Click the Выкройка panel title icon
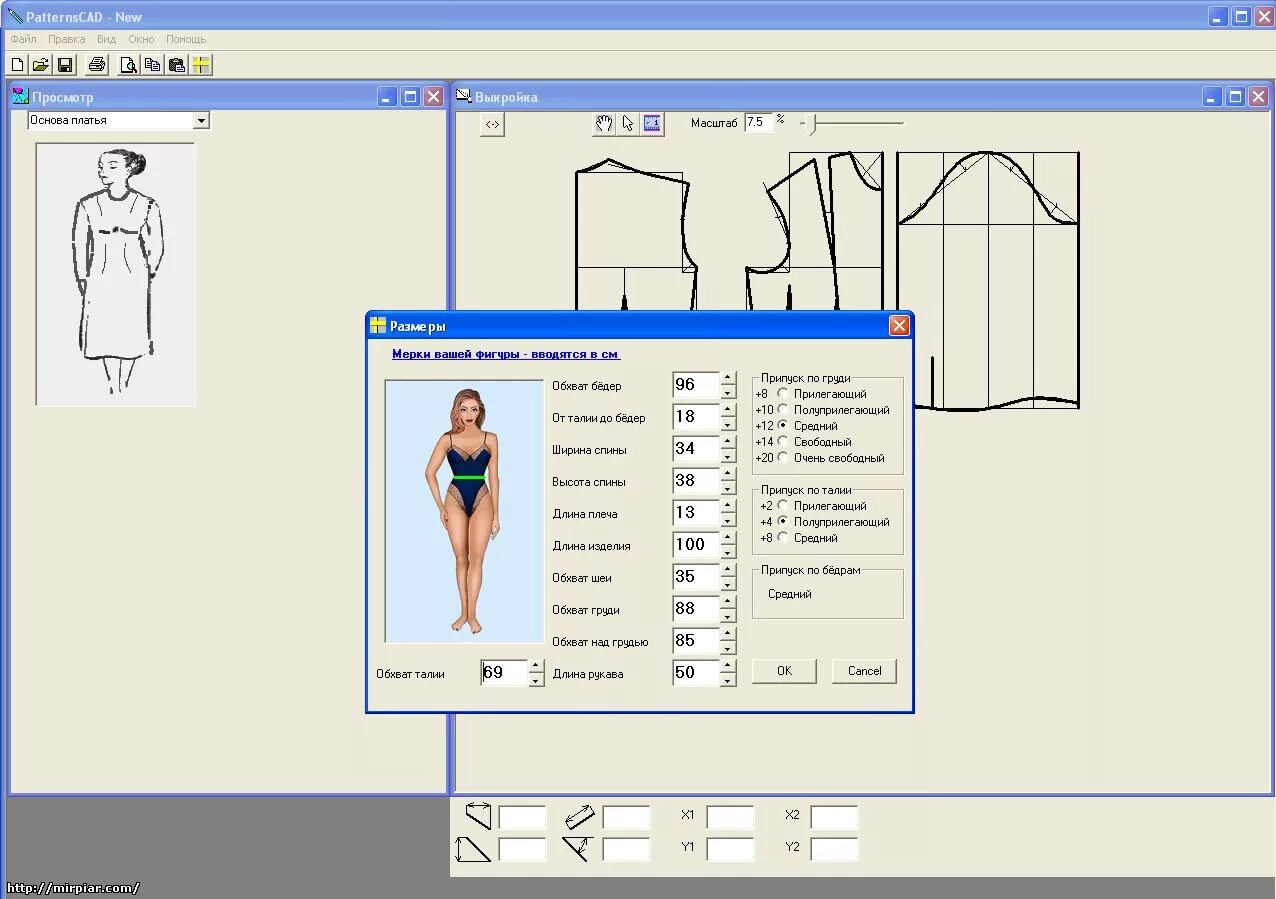Screen dimensions: 1276x899 coord(463,96)
